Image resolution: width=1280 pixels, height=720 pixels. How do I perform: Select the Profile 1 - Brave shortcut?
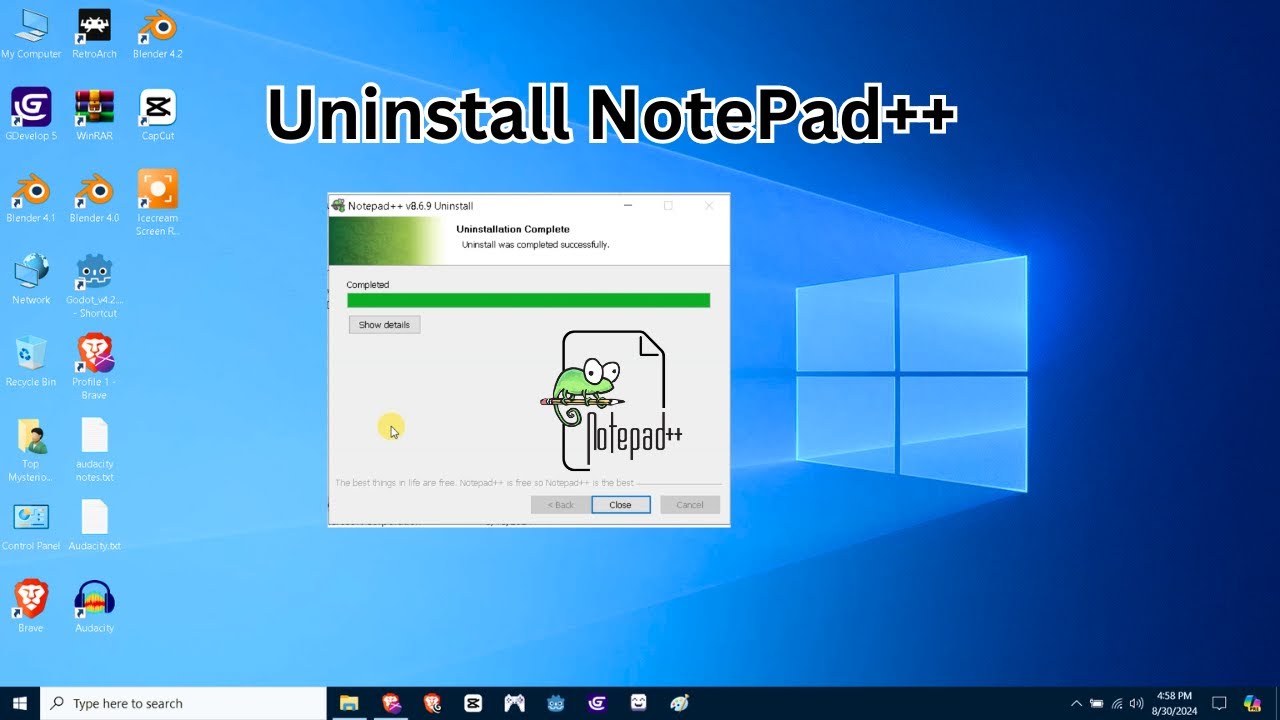(94, 367)
